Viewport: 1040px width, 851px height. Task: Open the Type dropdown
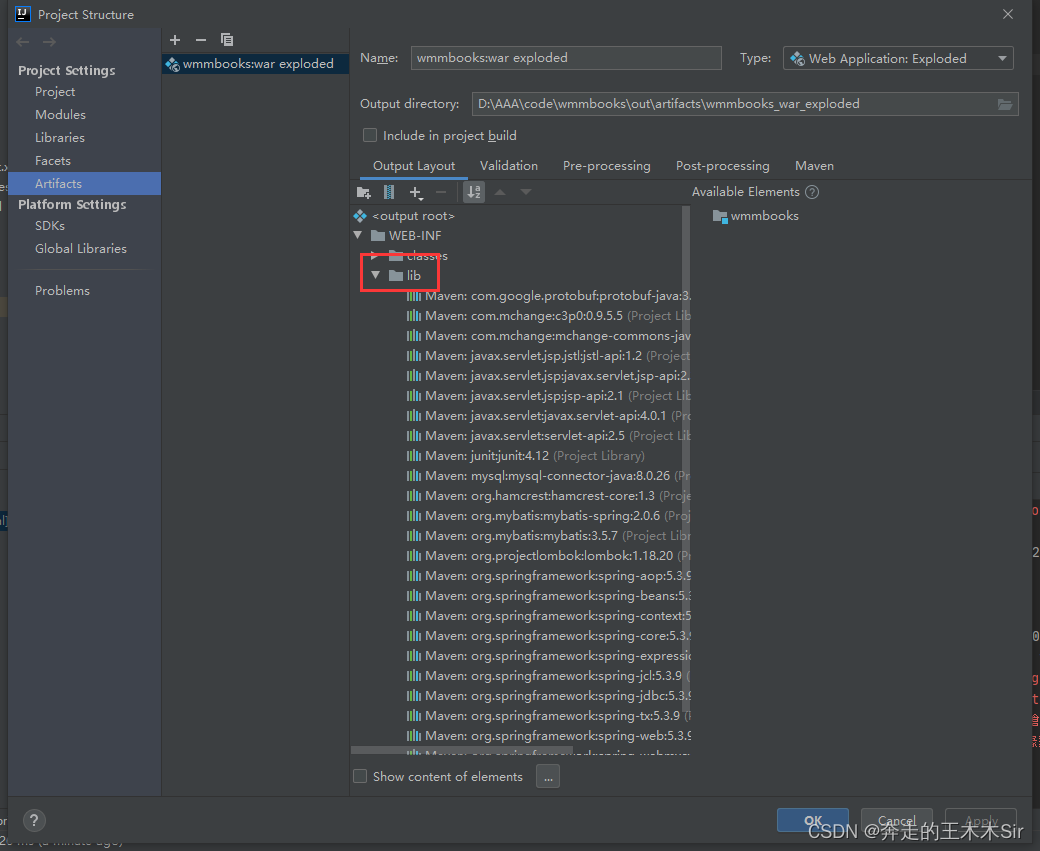click(898, 58)
